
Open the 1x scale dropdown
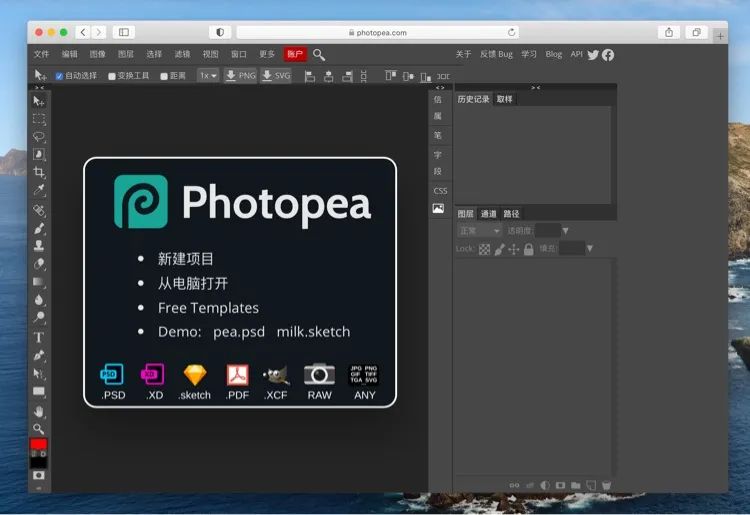pos(208,76)
